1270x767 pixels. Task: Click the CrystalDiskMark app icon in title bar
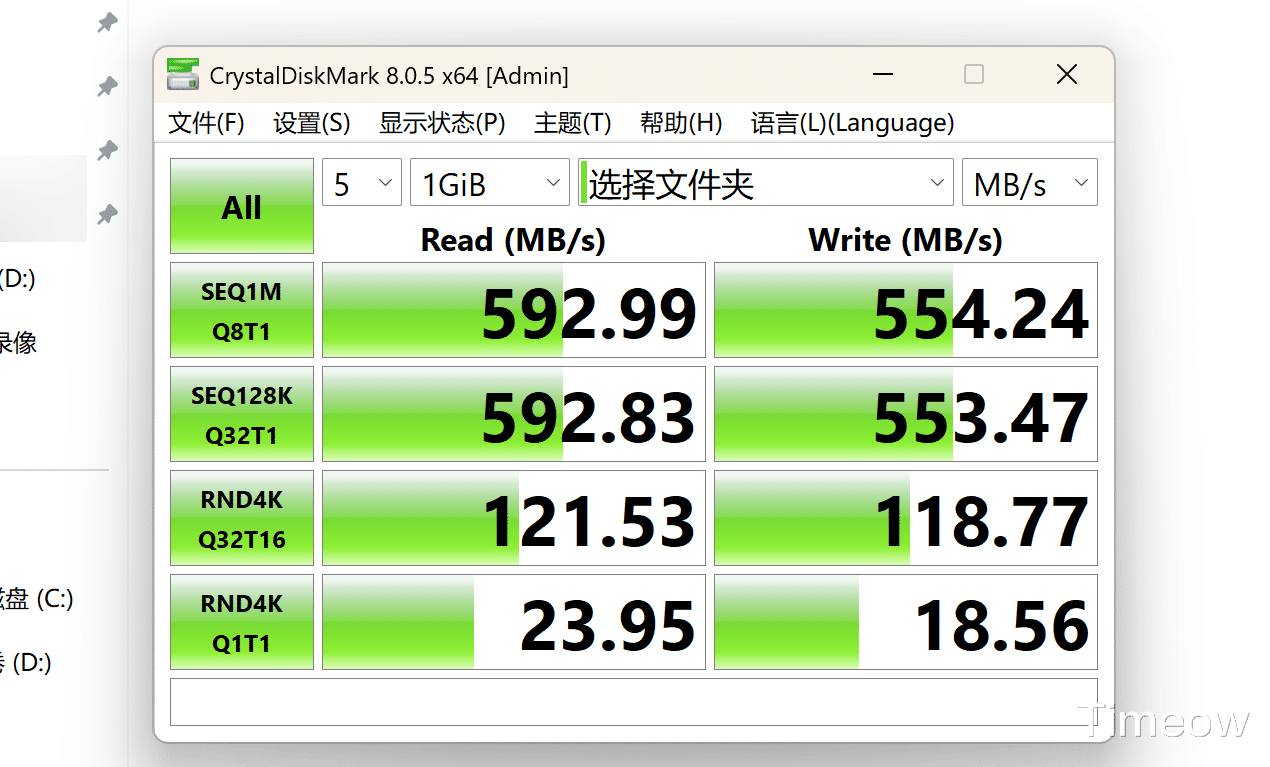click(182, 75)
